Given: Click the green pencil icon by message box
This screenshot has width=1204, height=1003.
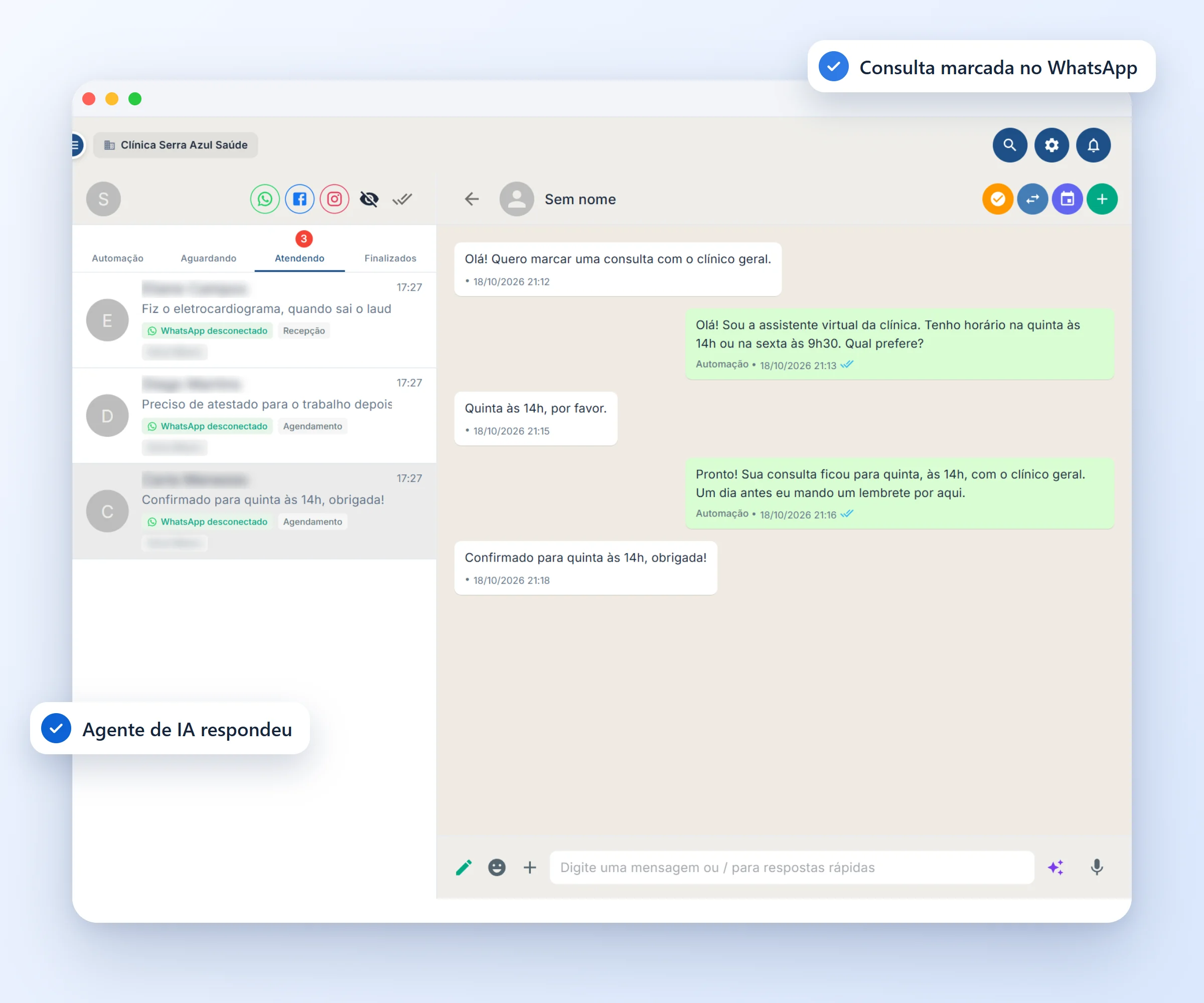Looking at the screenshot, I should pos(464,867).
